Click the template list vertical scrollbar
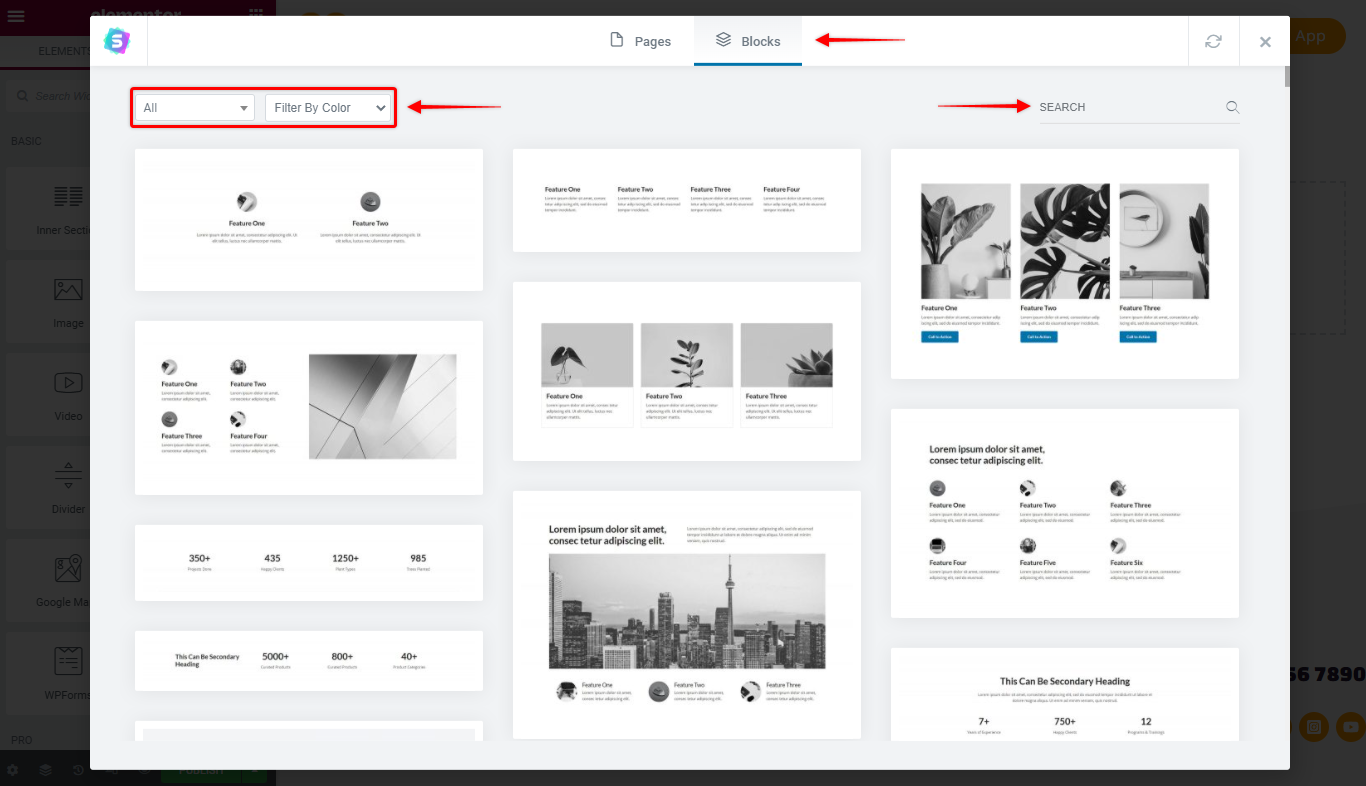The height and width of the screenshot is (786, 1366). click(1286, 77)
